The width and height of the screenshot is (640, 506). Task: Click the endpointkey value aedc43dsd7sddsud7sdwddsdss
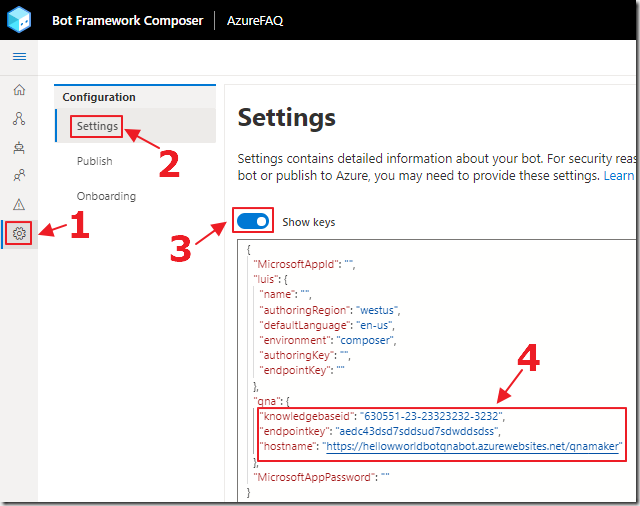click(x=417, y=431)
